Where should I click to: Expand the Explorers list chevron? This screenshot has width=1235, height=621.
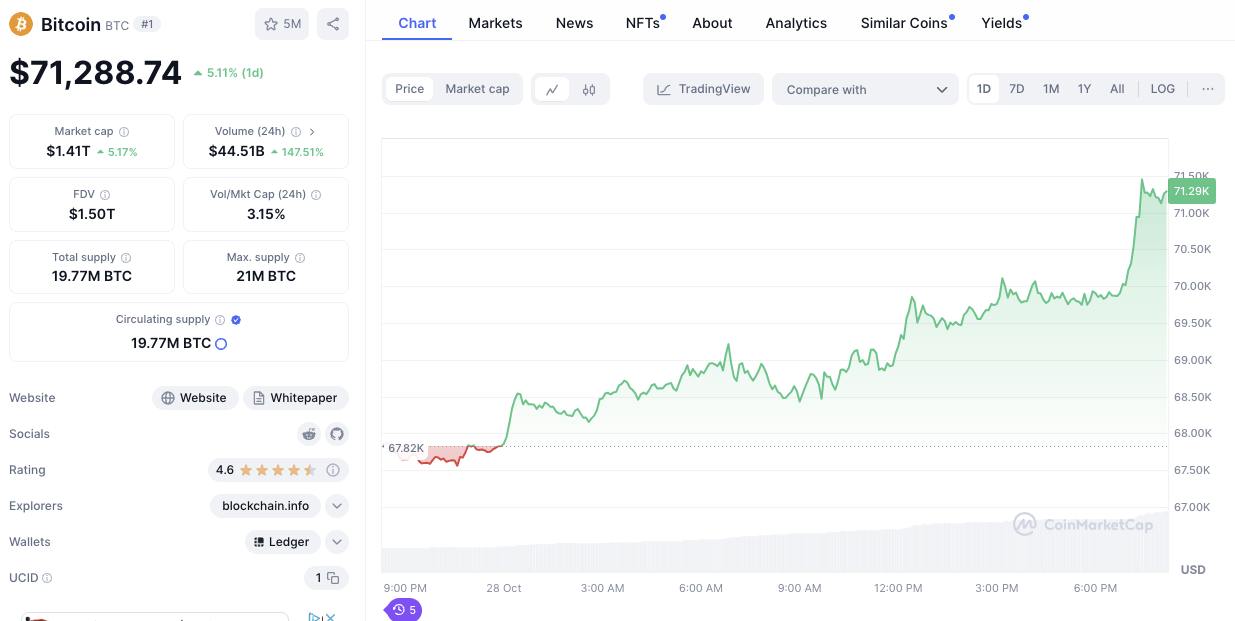pos(337,506)
